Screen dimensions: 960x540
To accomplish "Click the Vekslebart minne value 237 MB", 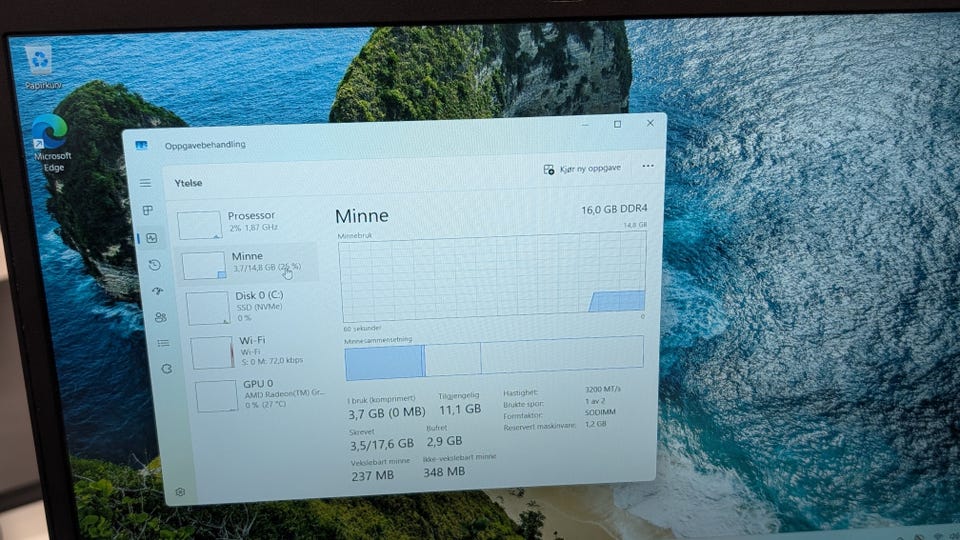I will (372, 476).
